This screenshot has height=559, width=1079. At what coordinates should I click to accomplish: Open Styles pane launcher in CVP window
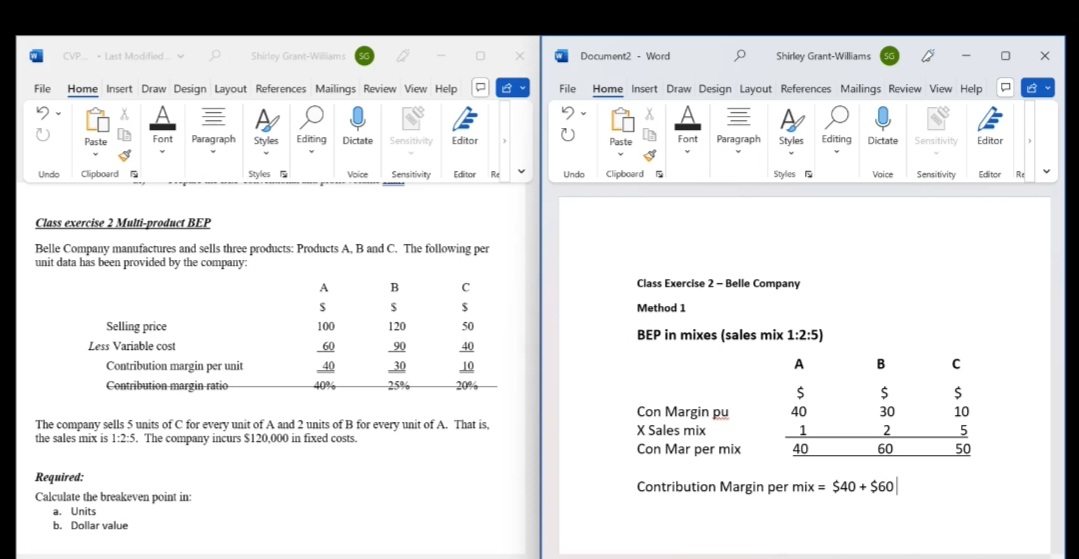[284, 175]
